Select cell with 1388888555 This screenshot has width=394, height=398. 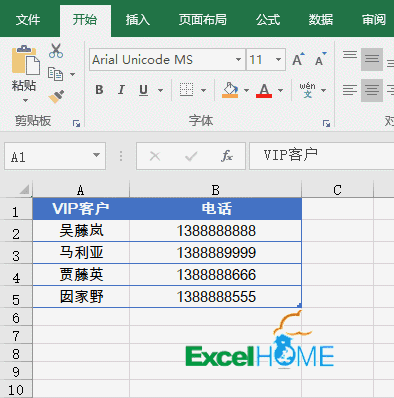[216, 297]
